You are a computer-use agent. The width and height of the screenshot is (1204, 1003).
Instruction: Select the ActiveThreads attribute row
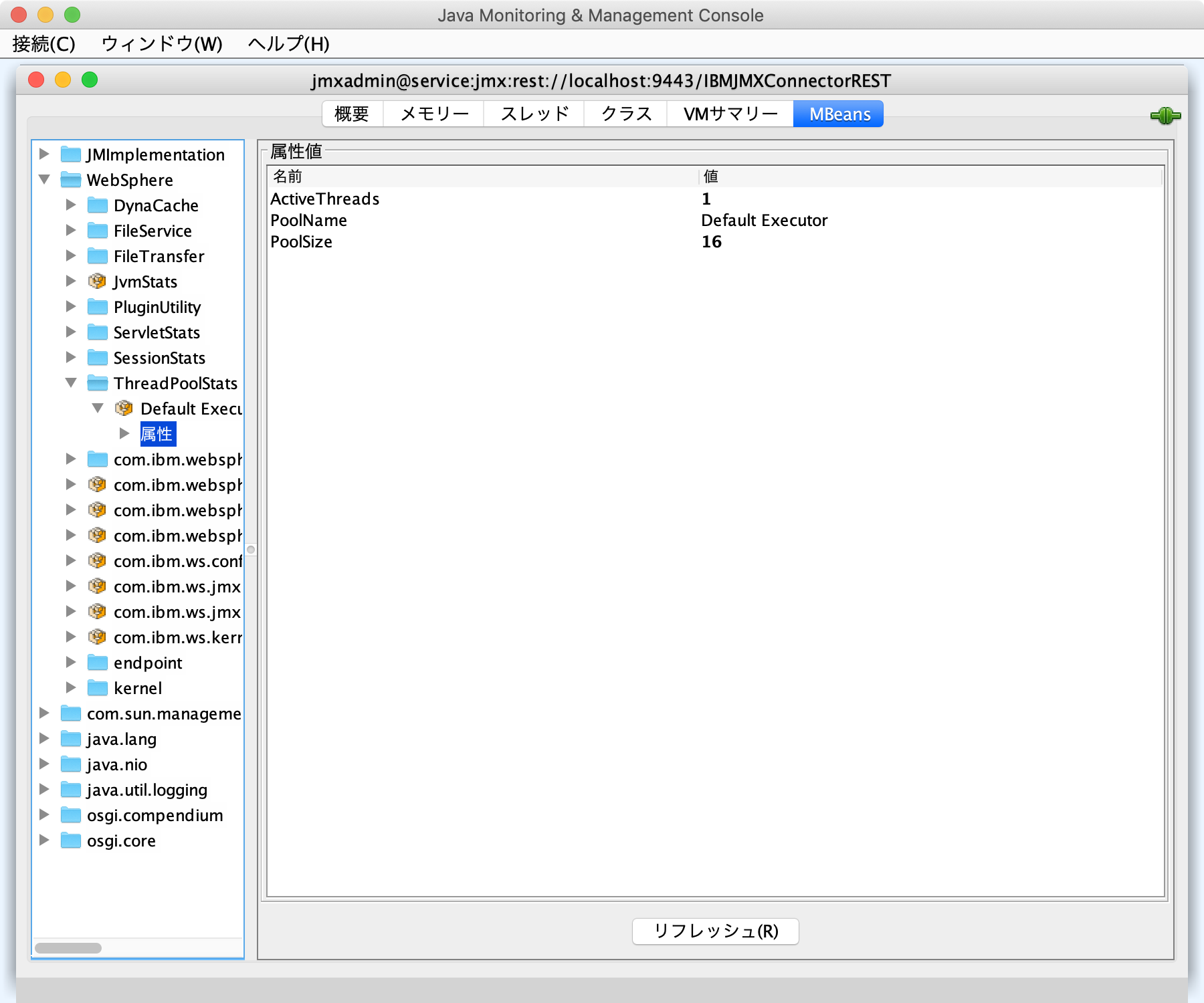click(x=715, y=199)
